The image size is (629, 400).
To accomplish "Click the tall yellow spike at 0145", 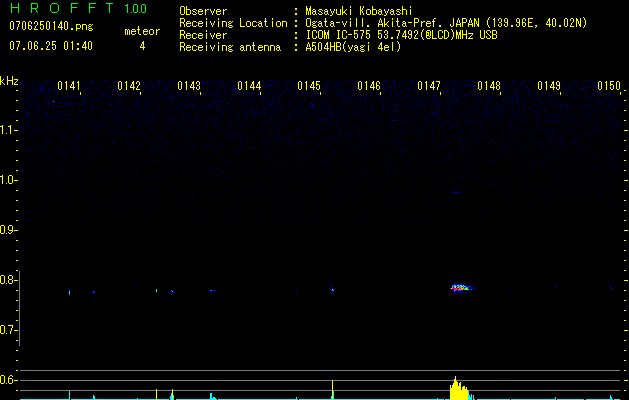I will 333,390.
